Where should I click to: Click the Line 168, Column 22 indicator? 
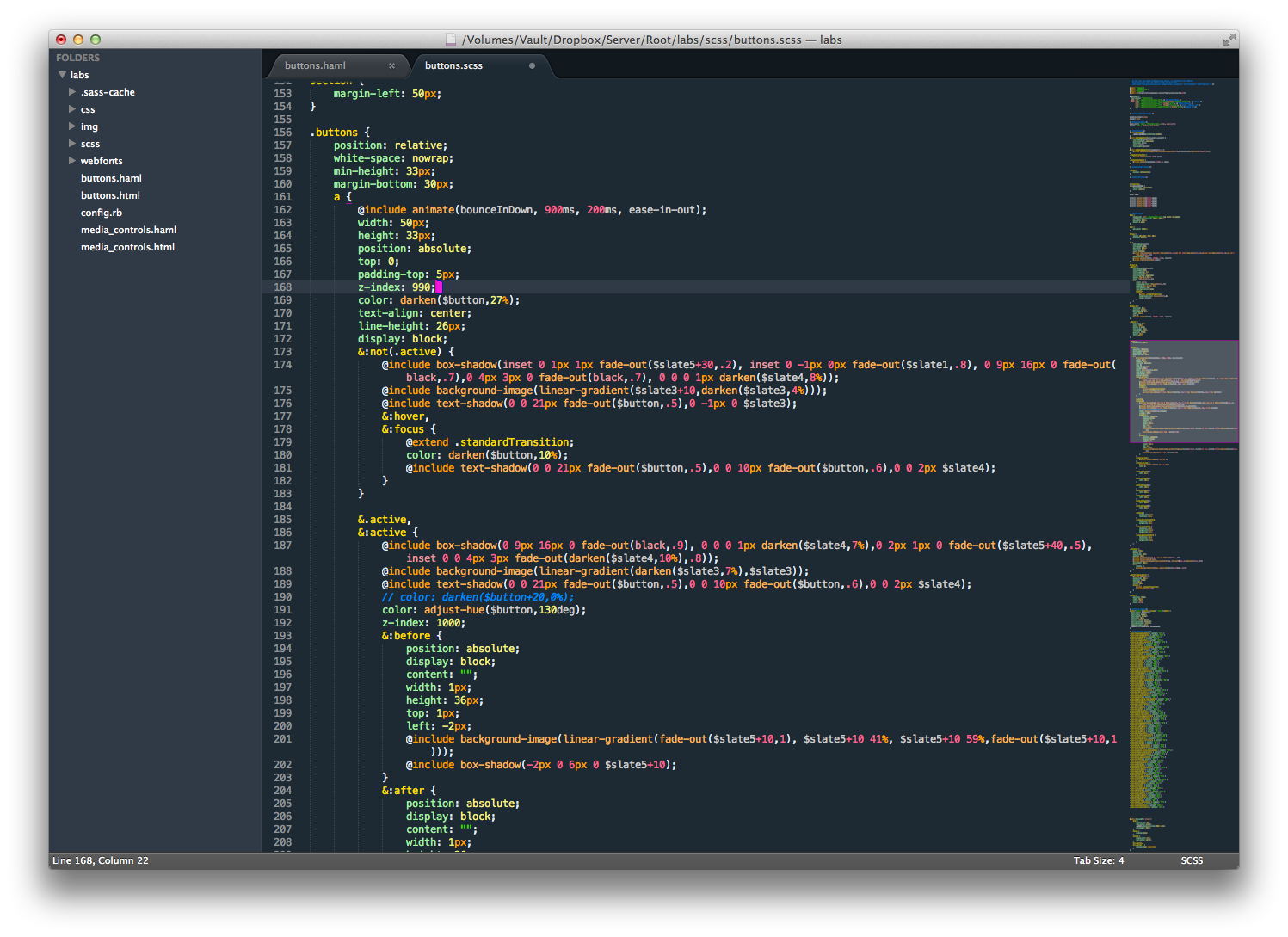[101, 860]
